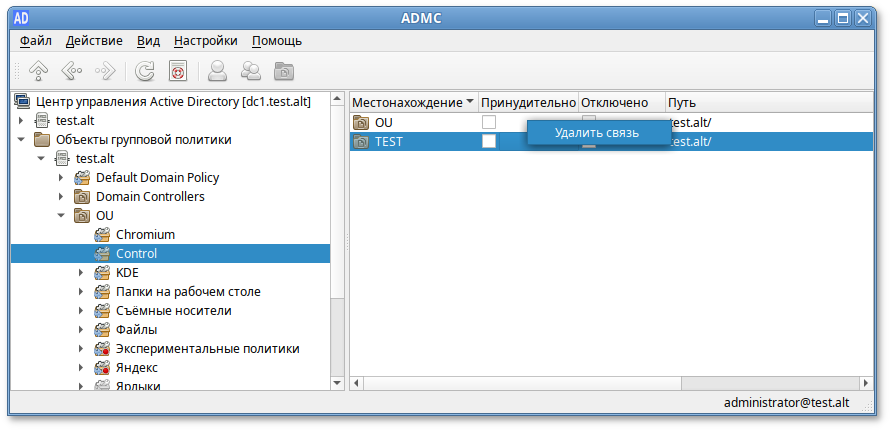Click the Control policy icon in tree
The width and height of the screenshot is (890, 430).
[x=102, y=254]
